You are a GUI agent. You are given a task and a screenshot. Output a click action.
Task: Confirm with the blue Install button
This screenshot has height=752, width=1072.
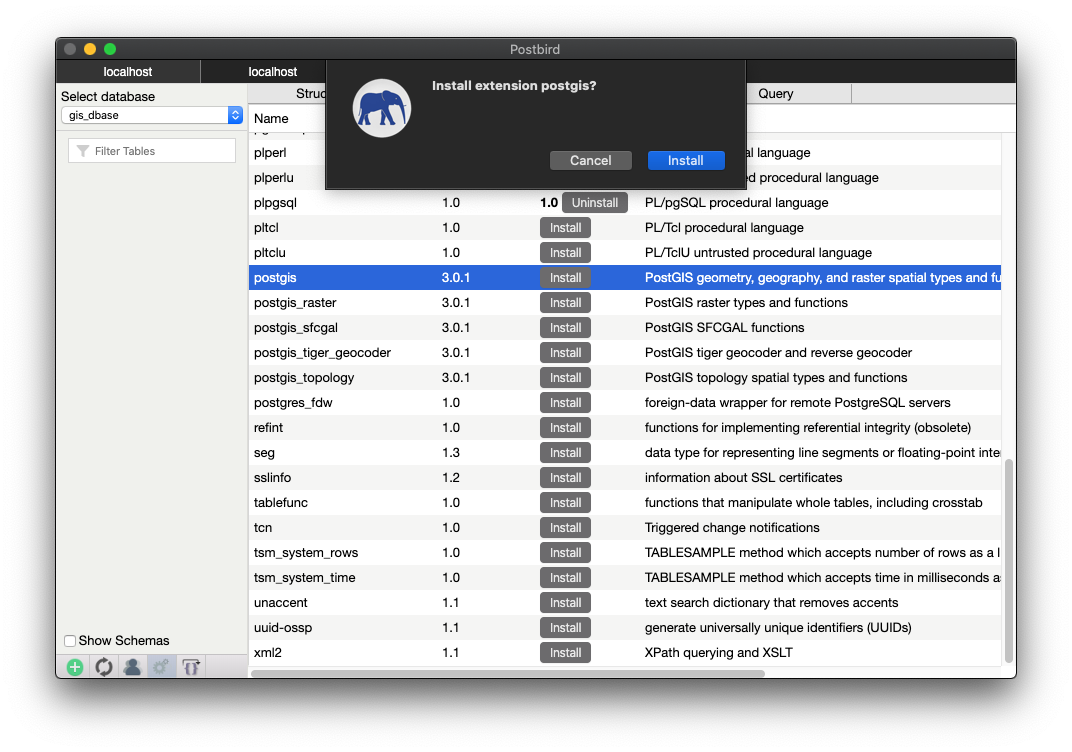pos(685,160)
